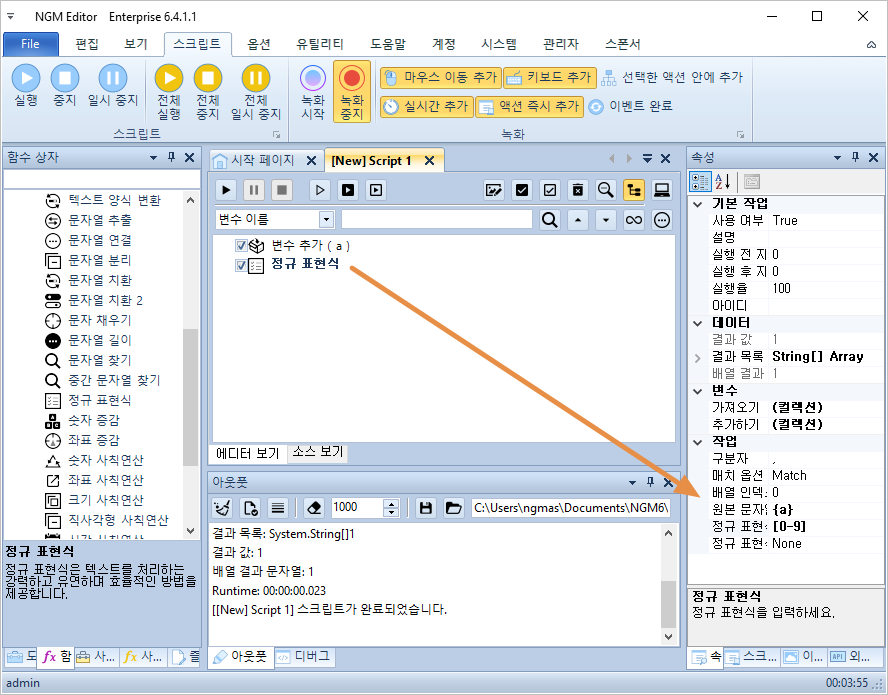Open 속성 panel dropdown arrow

838,157
